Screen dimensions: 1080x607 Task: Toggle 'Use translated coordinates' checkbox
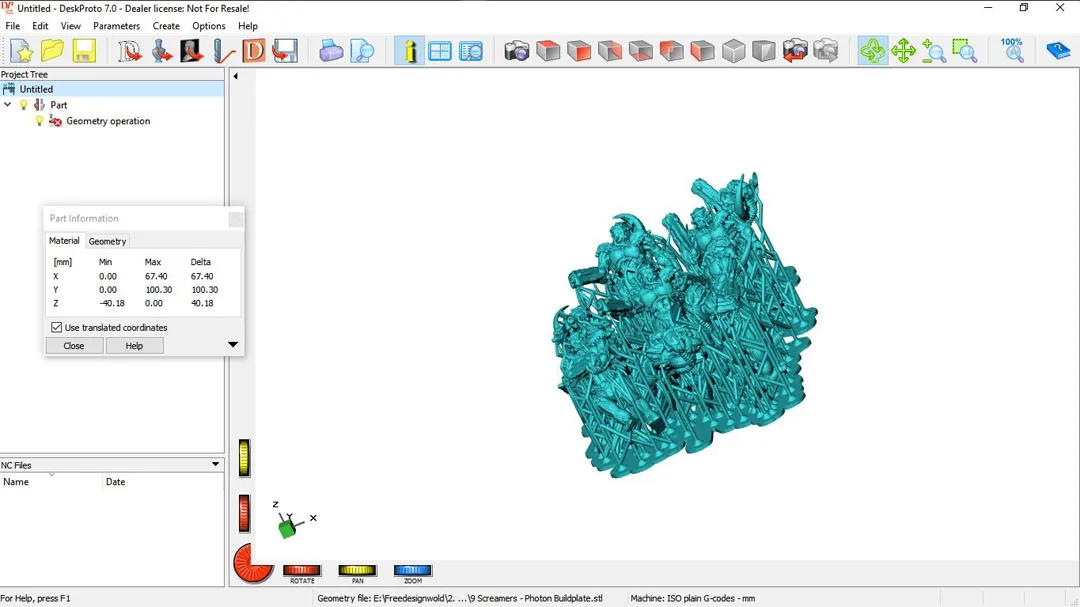coord(57,327)
